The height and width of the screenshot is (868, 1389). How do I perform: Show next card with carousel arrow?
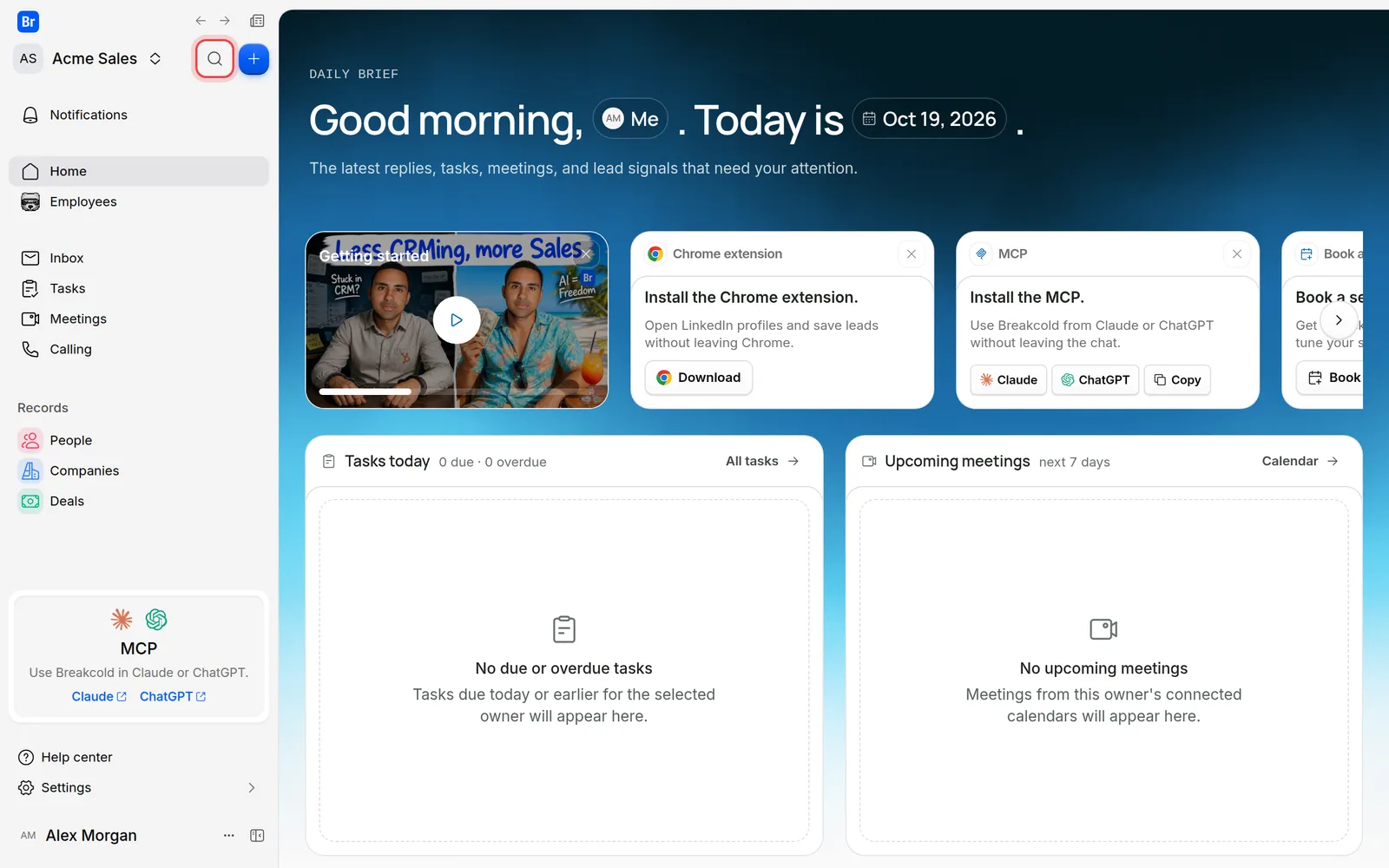(1339, 320)
